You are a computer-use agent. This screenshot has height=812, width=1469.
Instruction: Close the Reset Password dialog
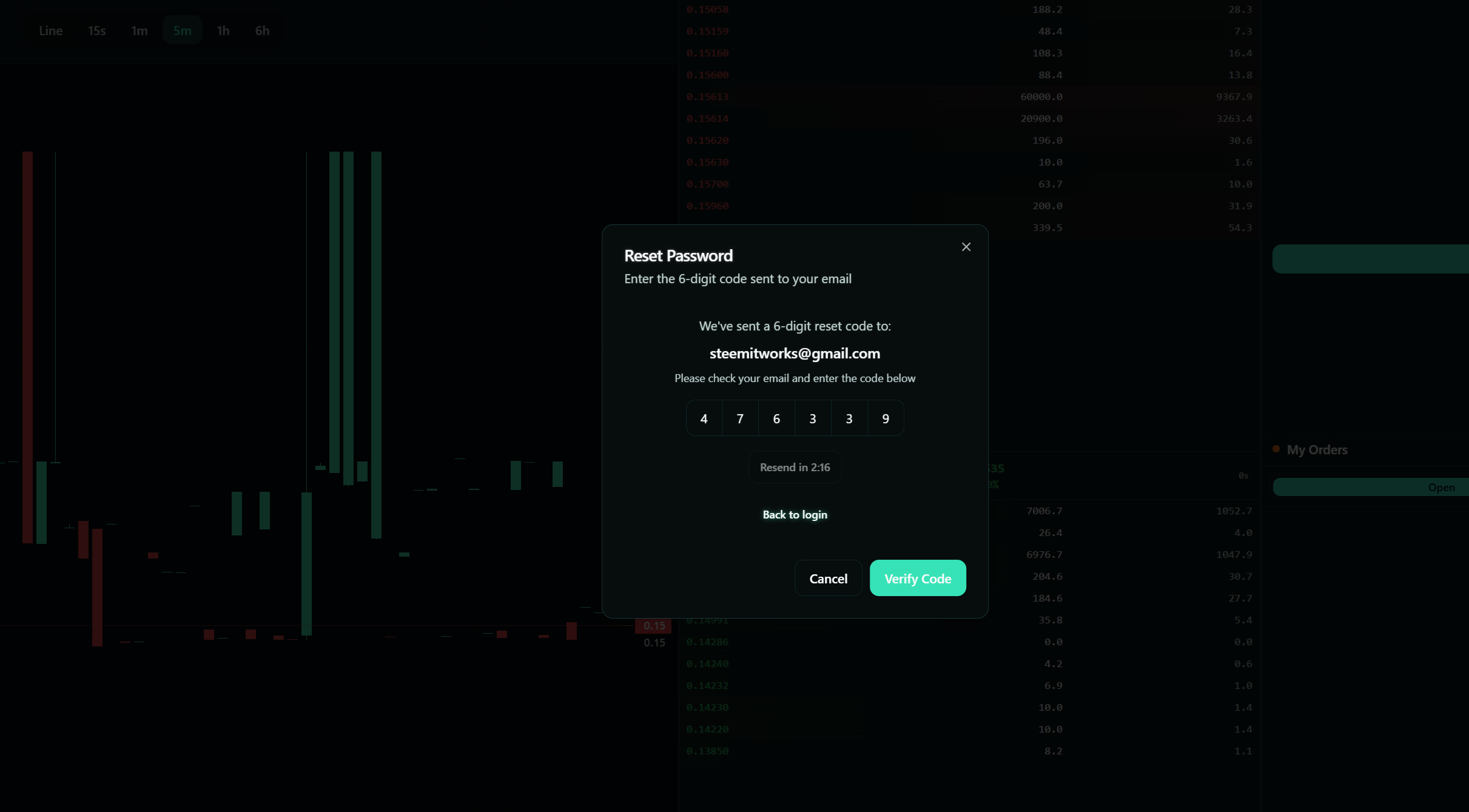point(966,247)
